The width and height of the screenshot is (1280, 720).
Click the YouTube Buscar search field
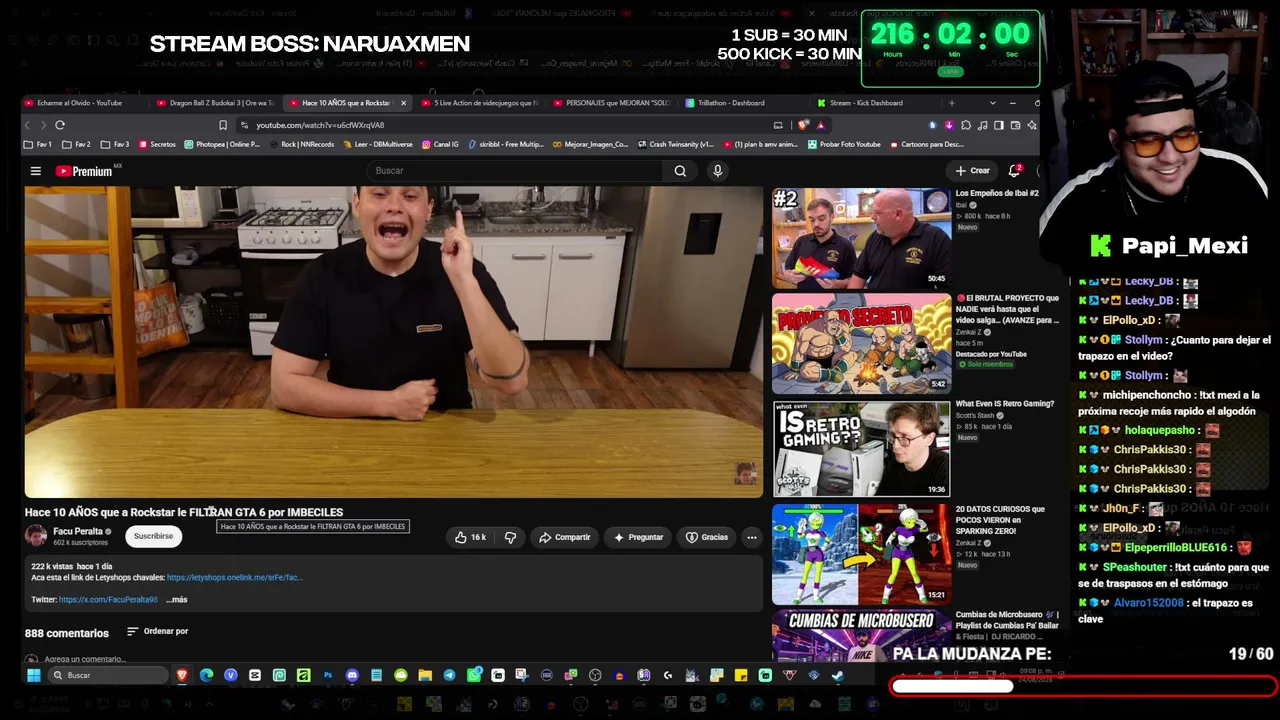(x=515, y=171)
